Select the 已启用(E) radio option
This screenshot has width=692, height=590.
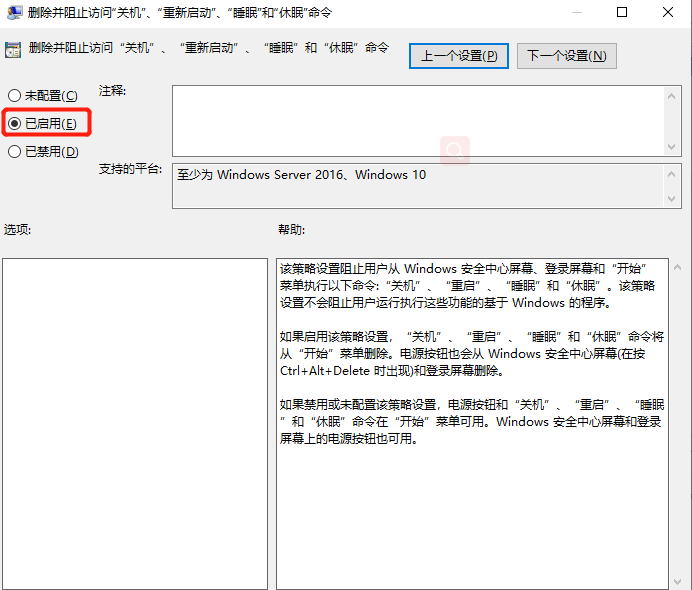43,124
